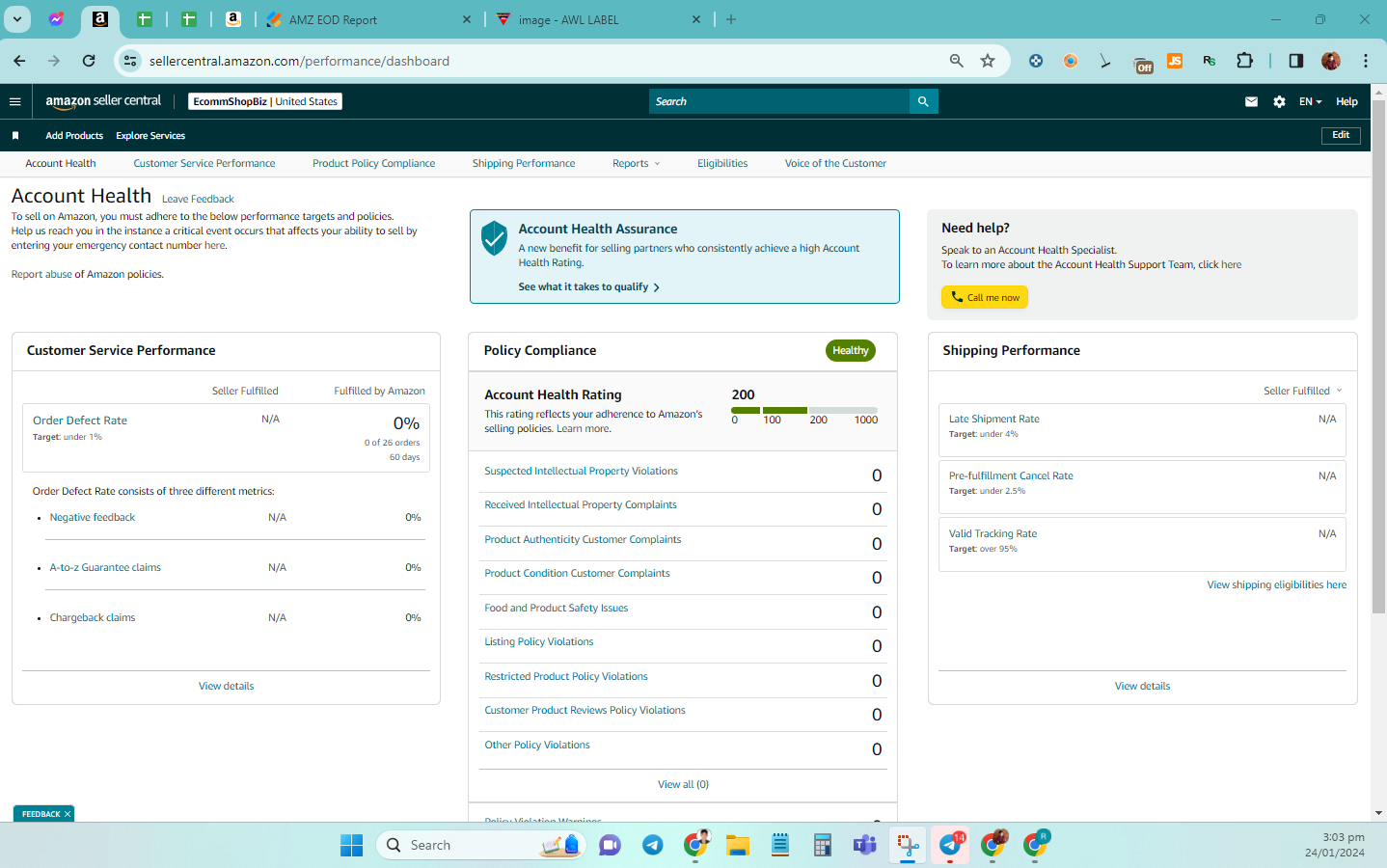Expand the Reports dropdown menu
The height and width of the screenshot is (868, 1387).
click(x=636, y=164)
